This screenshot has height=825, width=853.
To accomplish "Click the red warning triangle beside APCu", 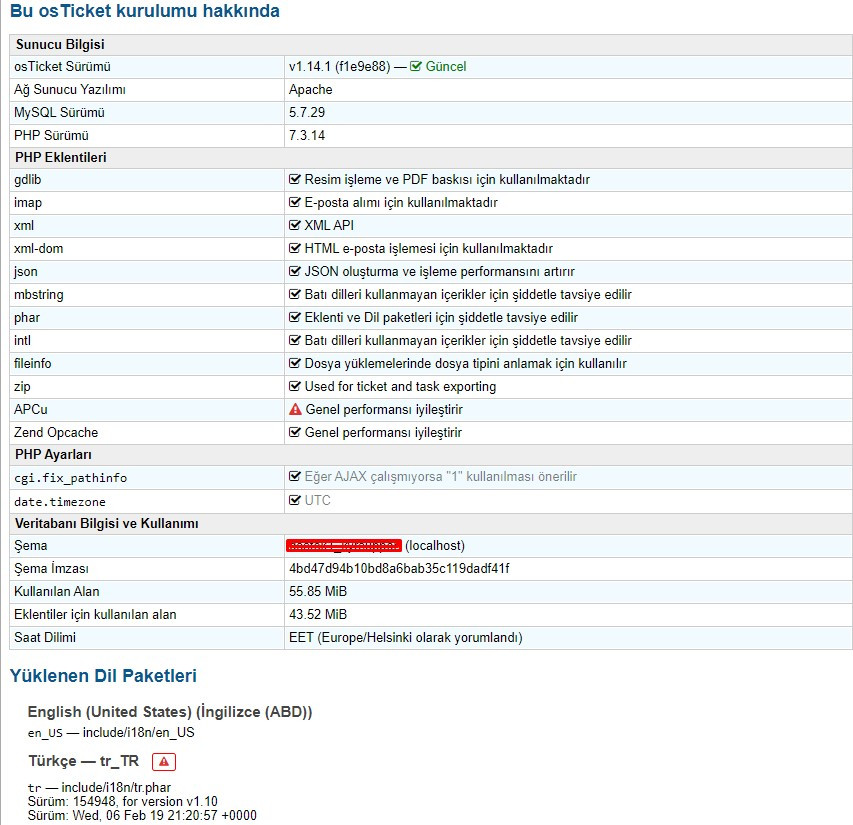I will tap(295, 410).
